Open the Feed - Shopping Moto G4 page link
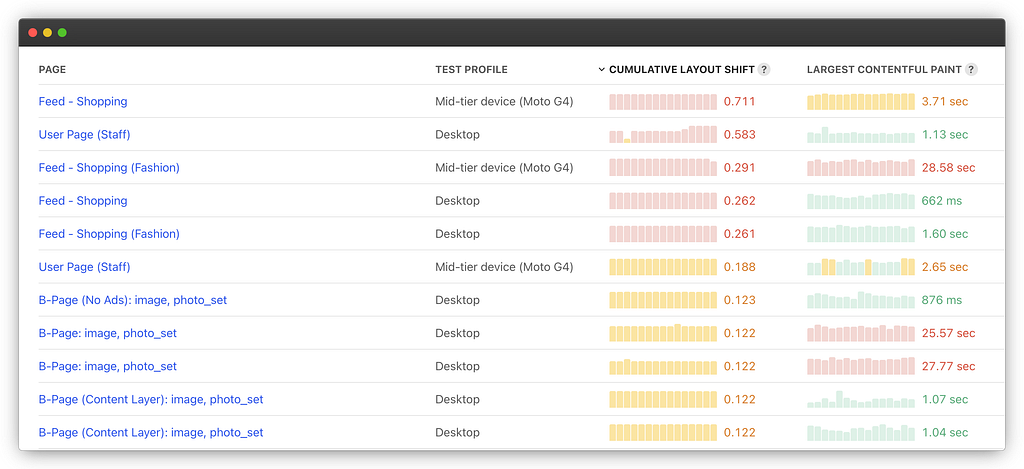This screenshot has width=1024, height=469. point(83,101)
